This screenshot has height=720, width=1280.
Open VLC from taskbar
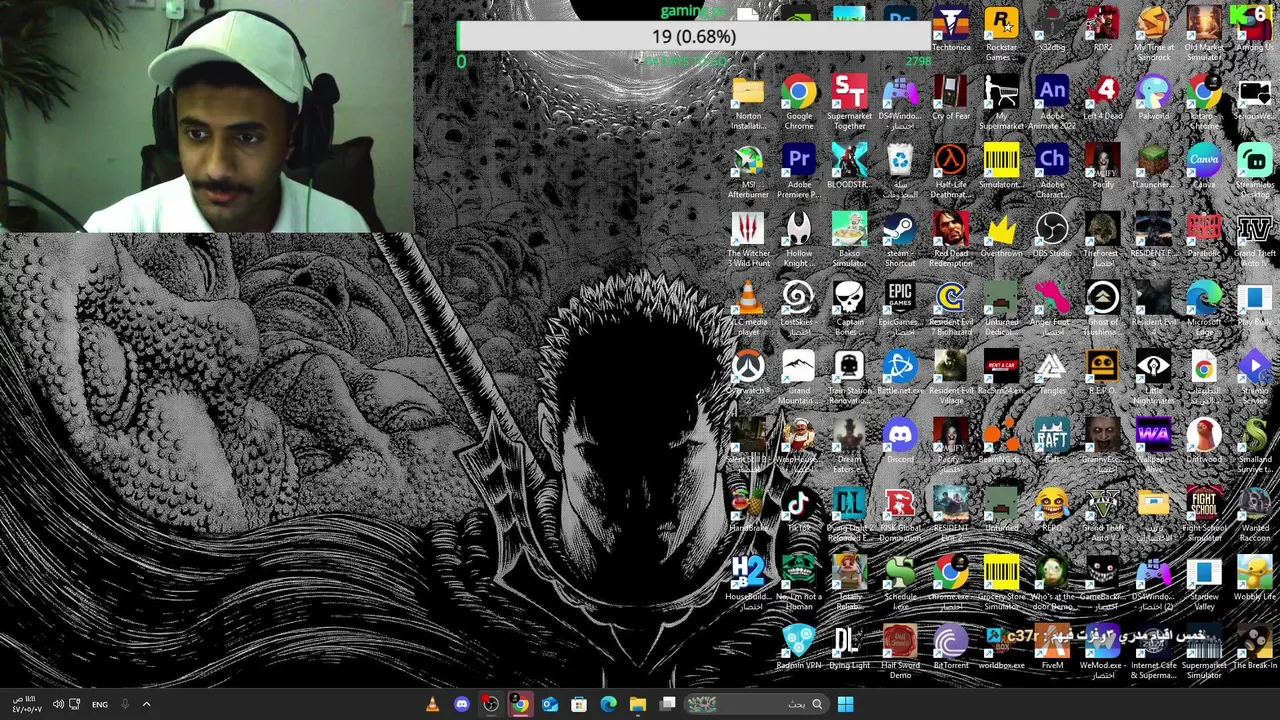click(x=432, y=704)
